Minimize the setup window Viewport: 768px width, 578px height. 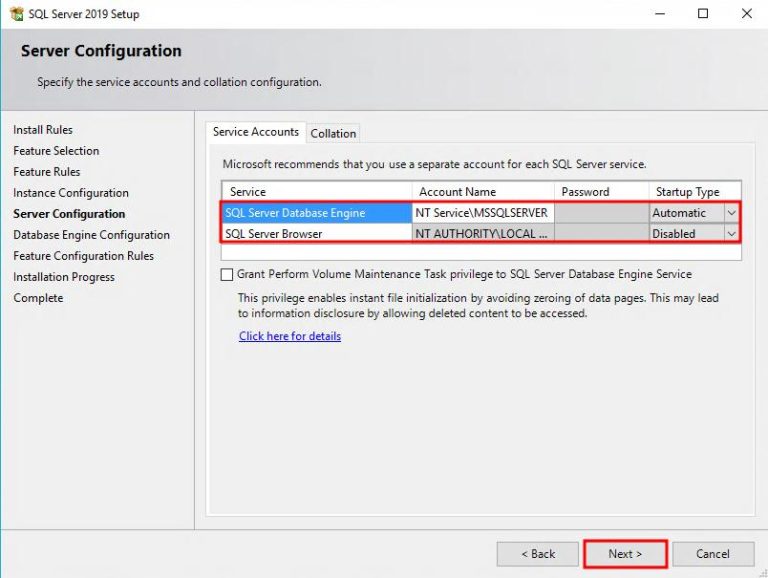click(660, 14)
